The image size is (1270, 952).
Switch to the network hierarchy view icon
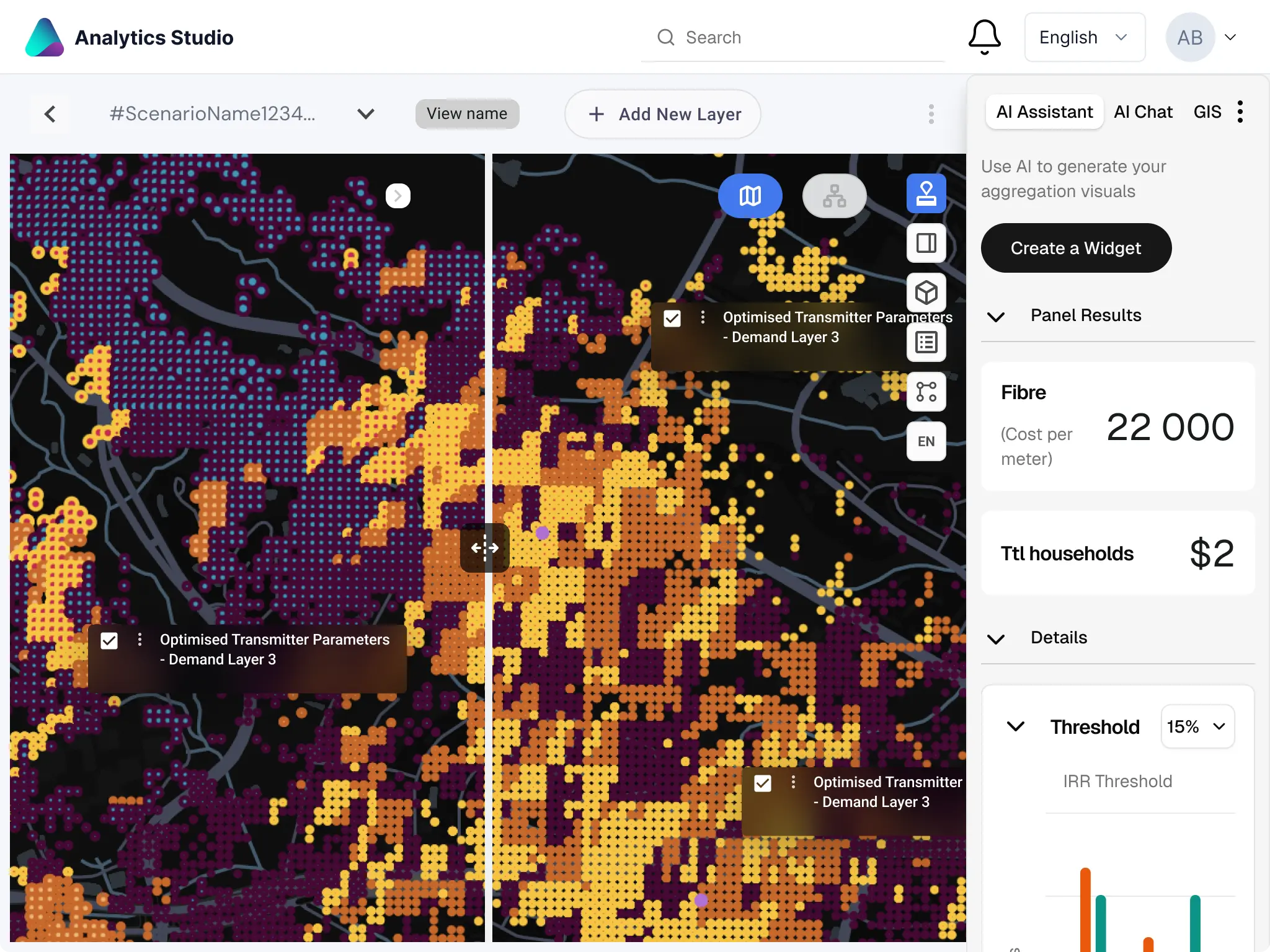click(834, 196)
